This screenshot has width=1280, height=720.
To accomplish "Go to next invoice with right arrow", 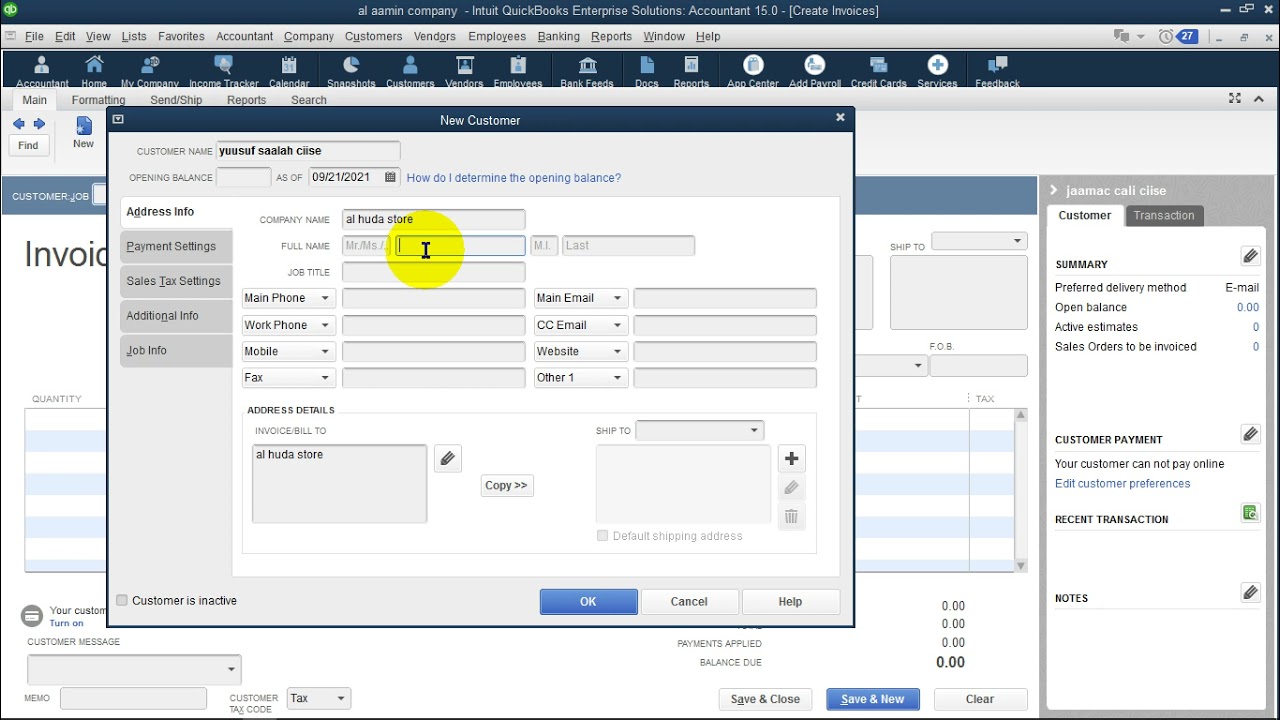I will (x=39, y=124).
